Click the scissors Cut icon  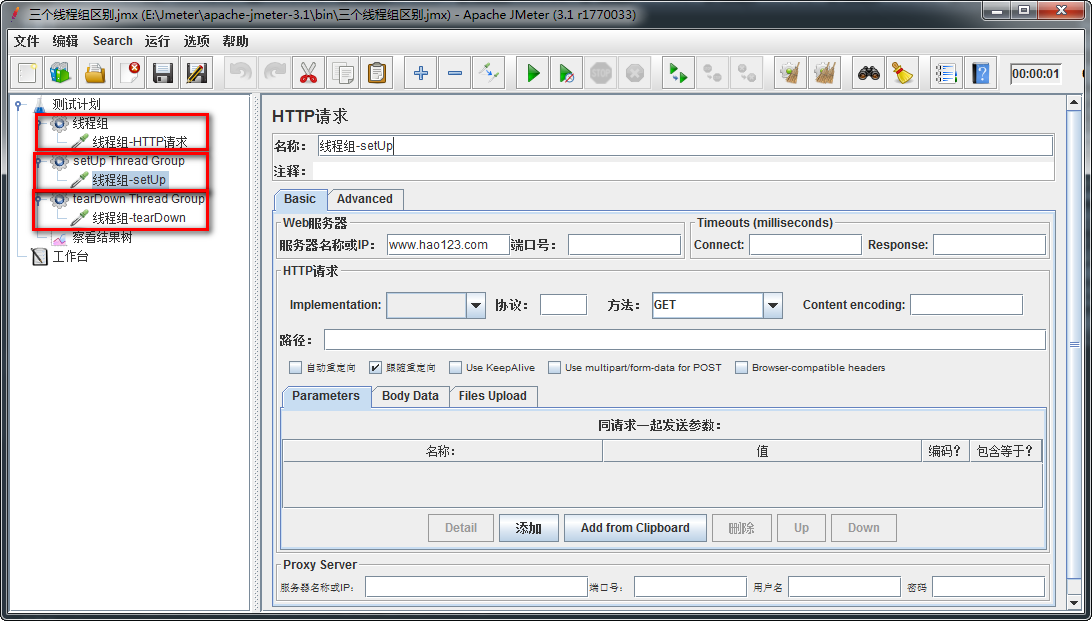pos(308,73)
